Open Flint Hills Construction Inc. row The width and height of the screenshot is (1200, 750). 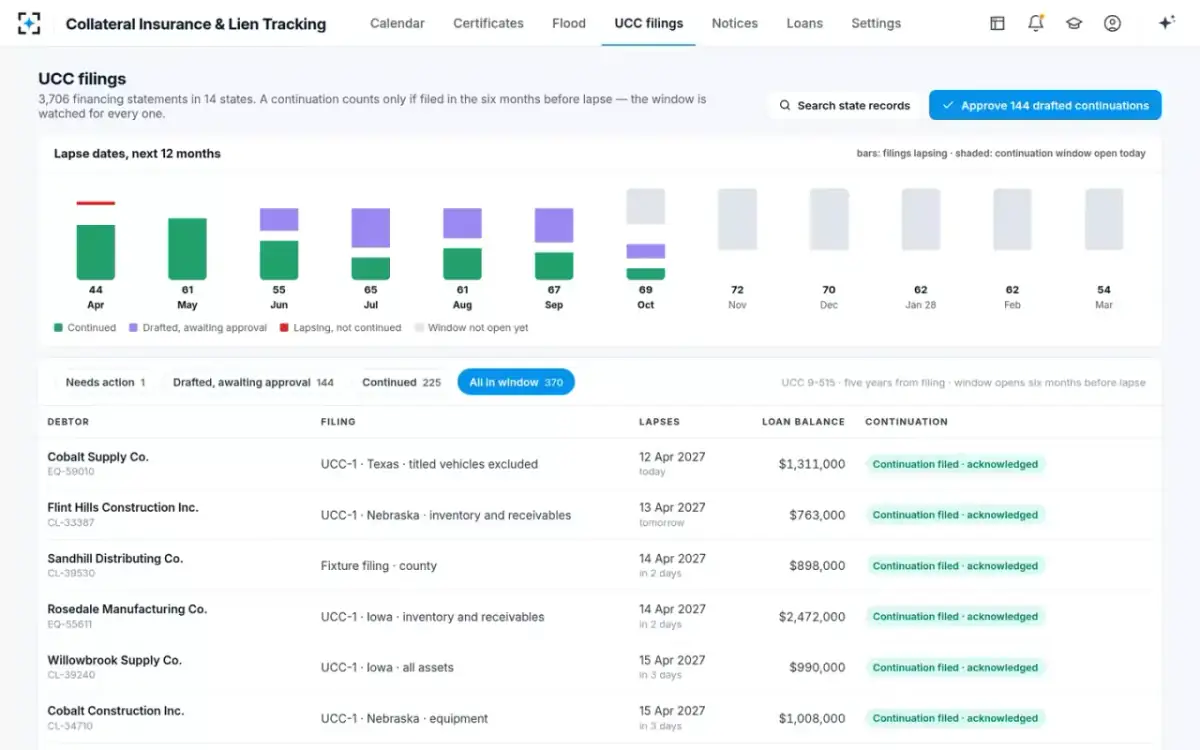tap(600, 515)
